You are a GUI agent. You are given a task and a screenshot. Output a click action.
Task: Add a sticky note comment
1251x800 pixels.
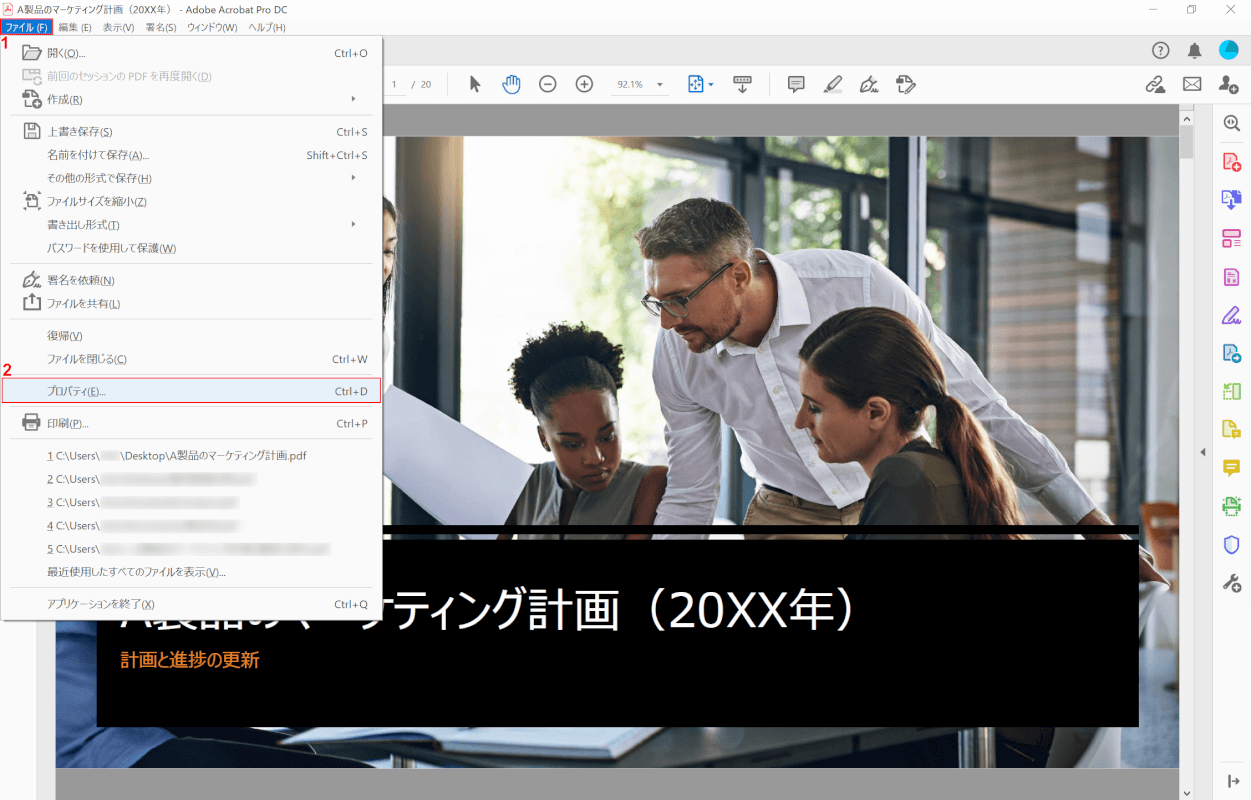tap(796, 84)
